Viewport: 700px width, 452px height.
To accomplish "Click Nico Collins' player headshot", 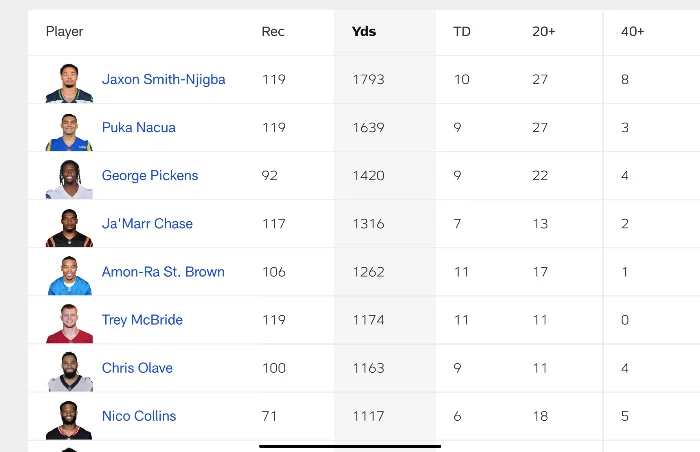I will 69,417.
